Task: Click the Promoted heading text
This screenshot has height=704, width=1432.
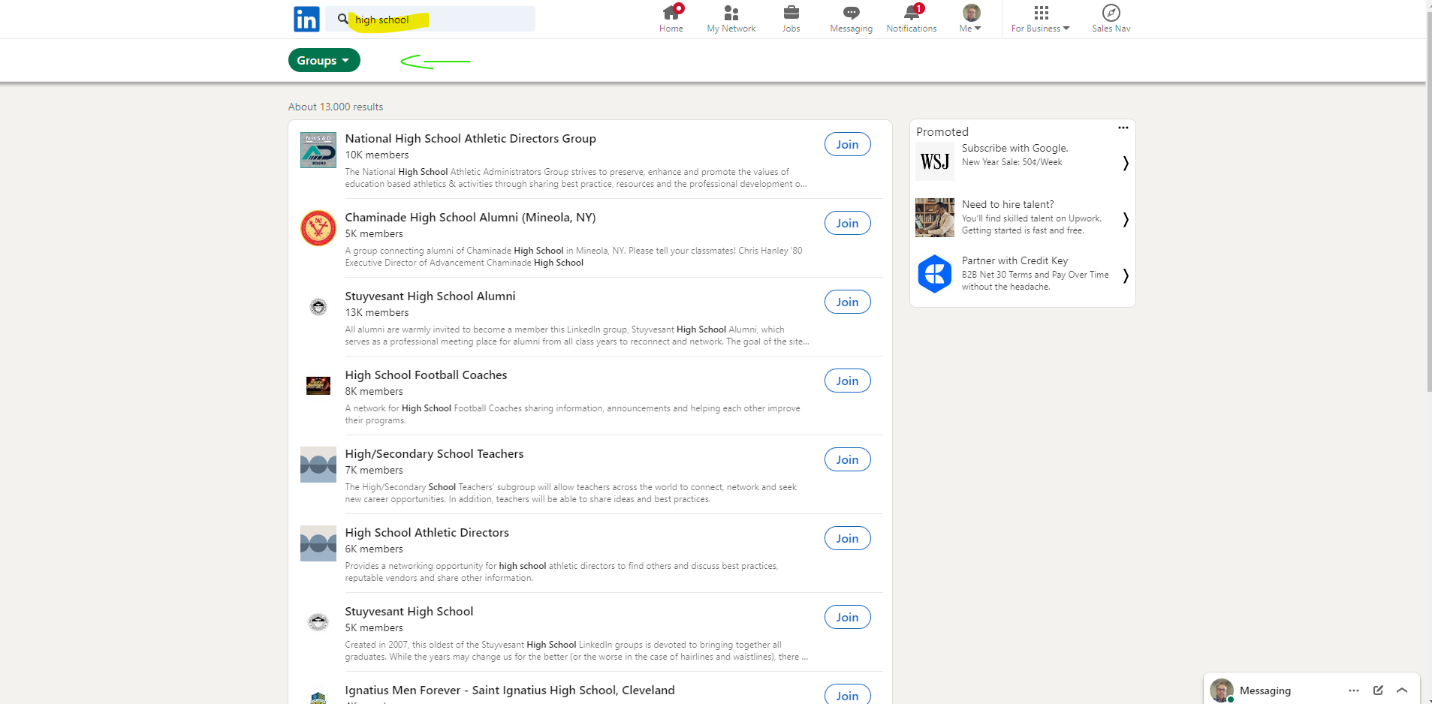Action: 942,132
